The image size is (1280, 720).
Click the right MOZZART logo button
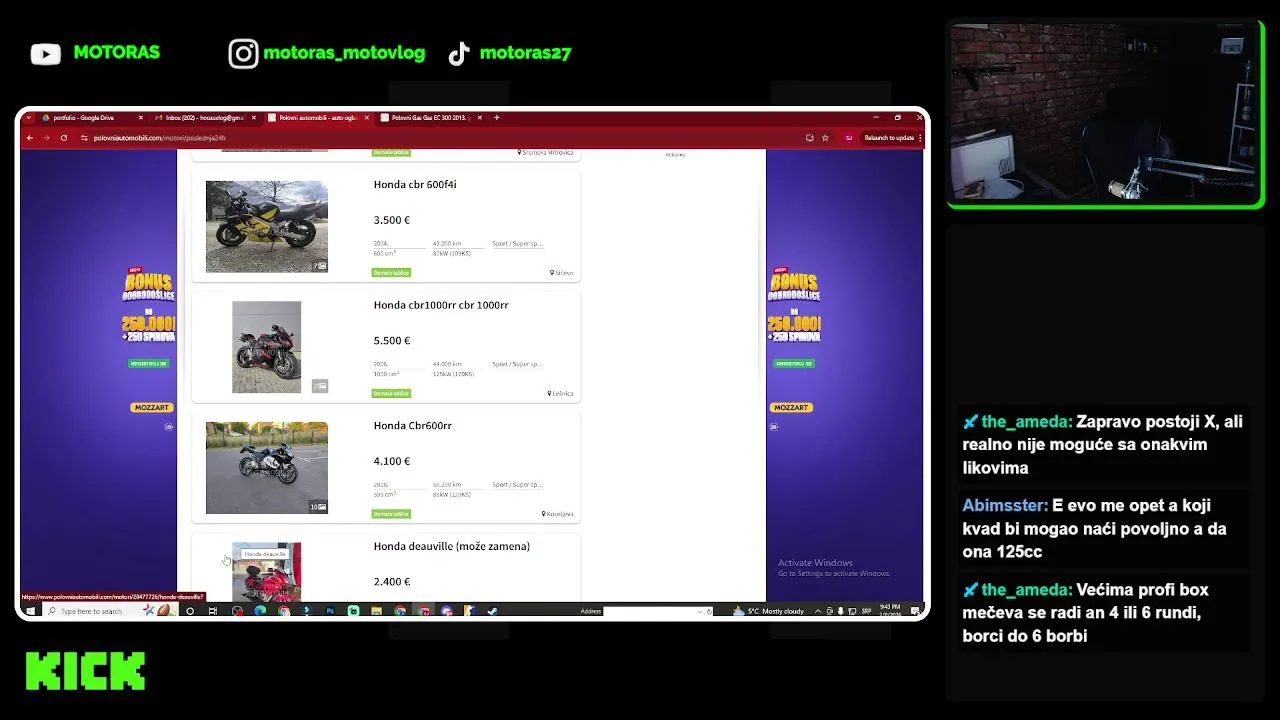(x=790, y=407)
